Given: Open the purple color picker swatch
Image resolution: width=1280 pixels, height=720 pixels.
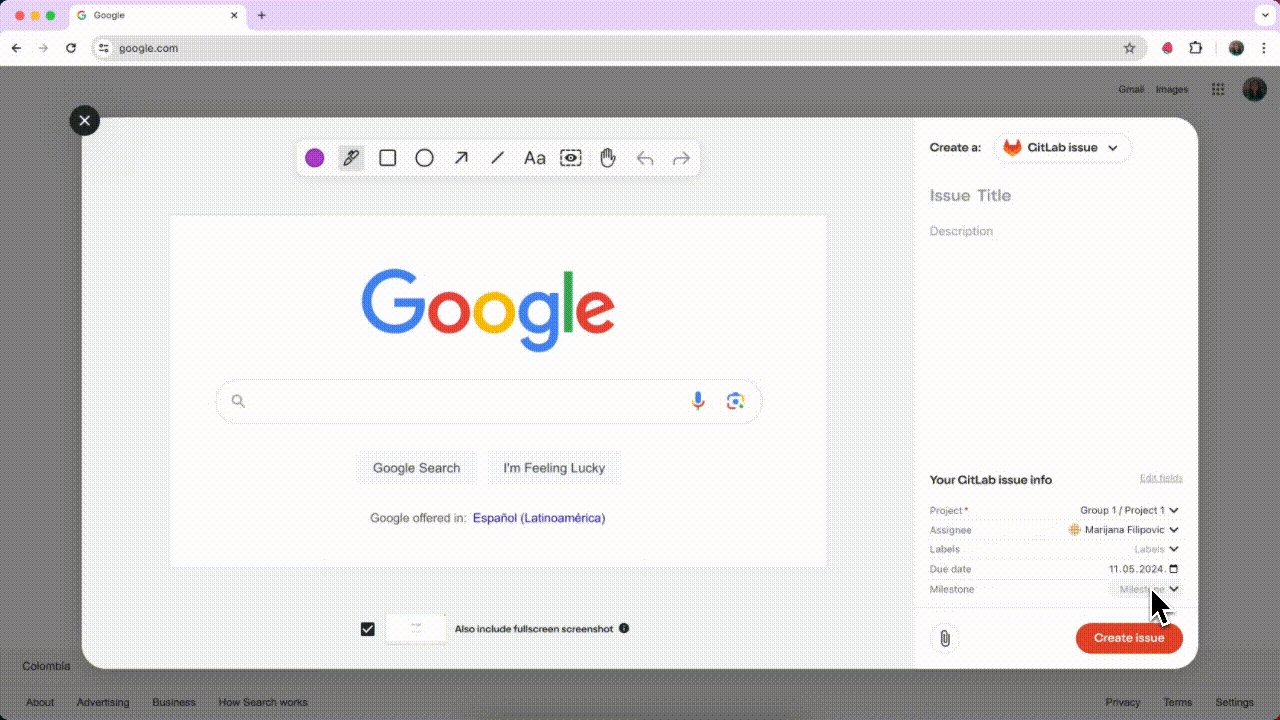Looking at the screenshot, I should tap(314, 158).
